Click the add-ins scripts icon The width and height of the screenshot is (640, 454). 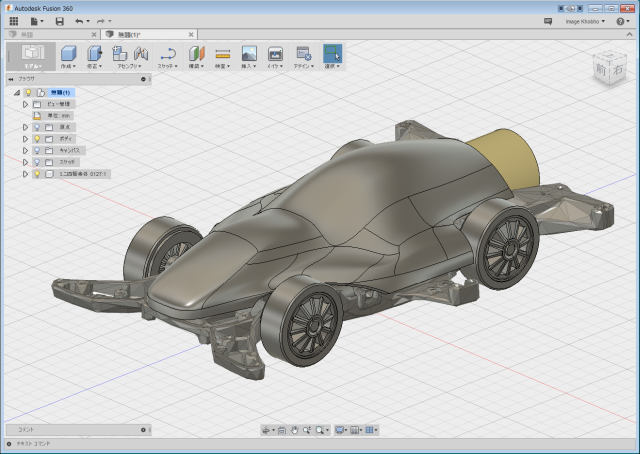pyautogui.click(x=304, y=53)
